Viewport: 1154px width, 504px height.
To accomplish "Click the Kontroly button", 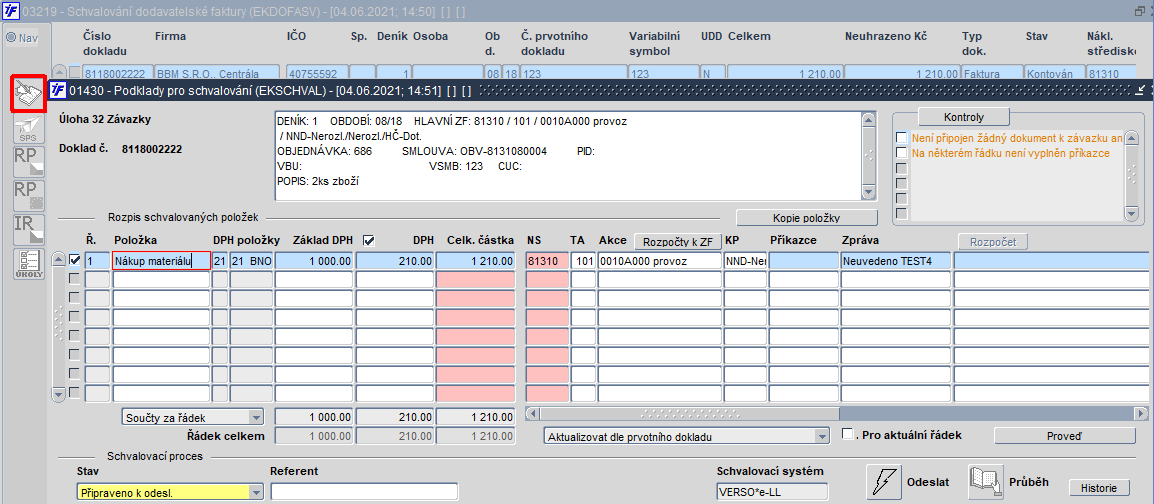I will (964, 117).
